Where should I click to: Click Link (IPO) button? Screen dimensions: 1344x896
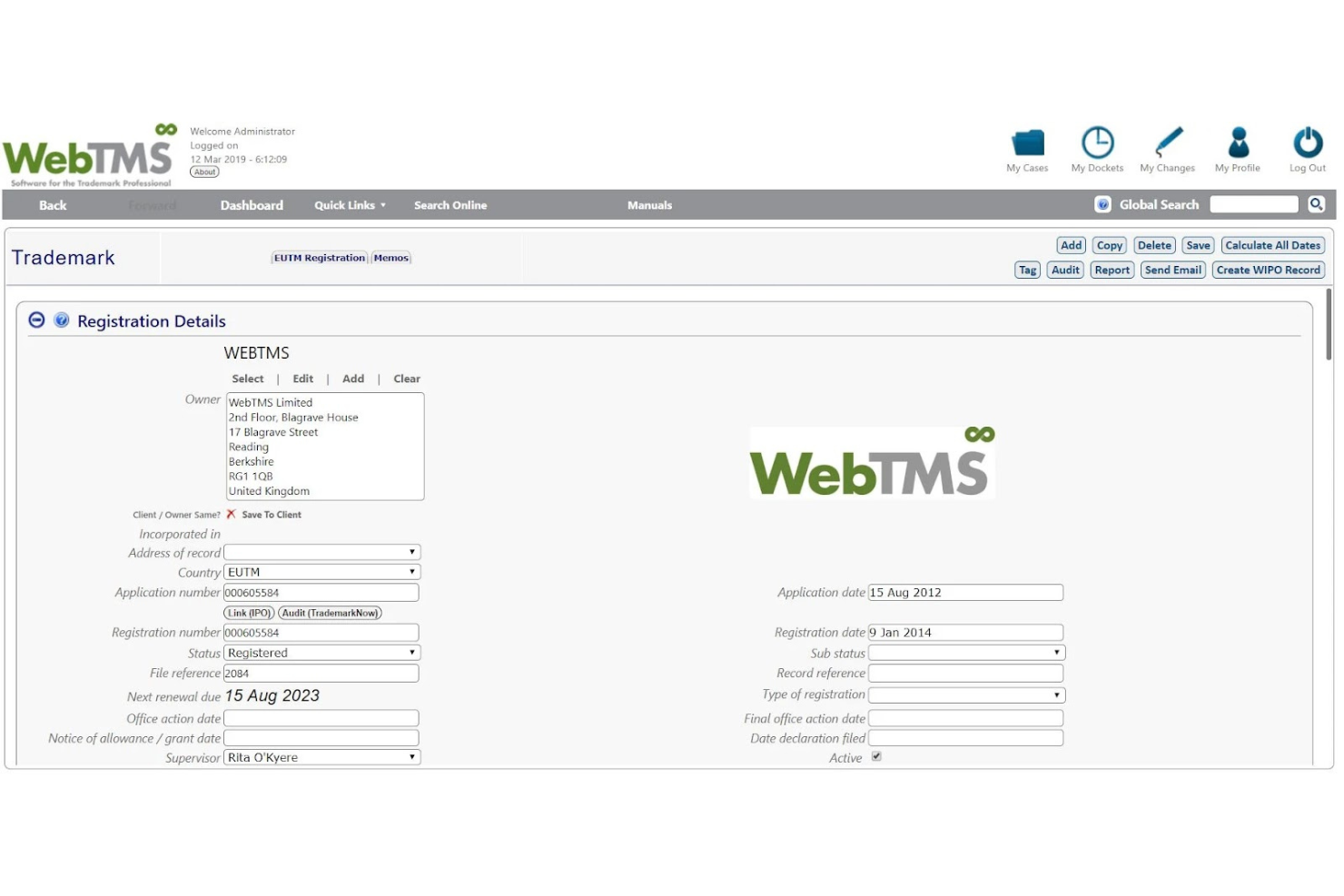pyautogui.click(x=249, y=613)
